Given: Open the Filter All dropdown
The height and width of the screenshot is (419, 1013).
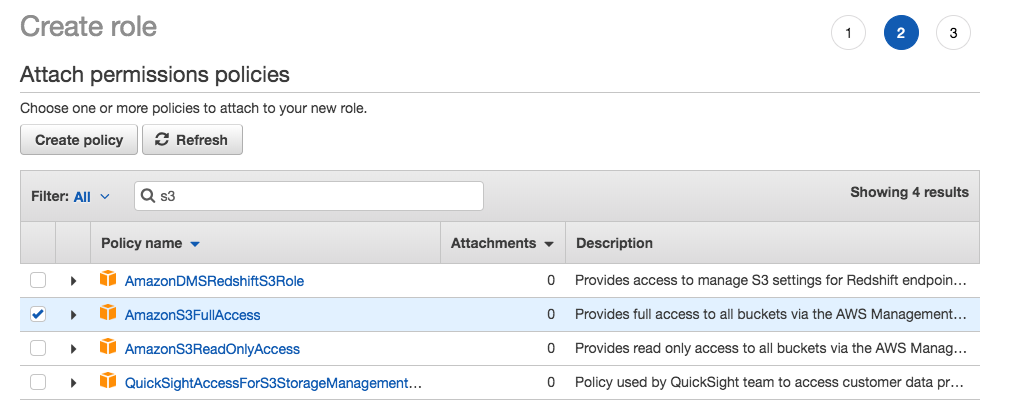Looking at the screenshot, I should [92, 197].
